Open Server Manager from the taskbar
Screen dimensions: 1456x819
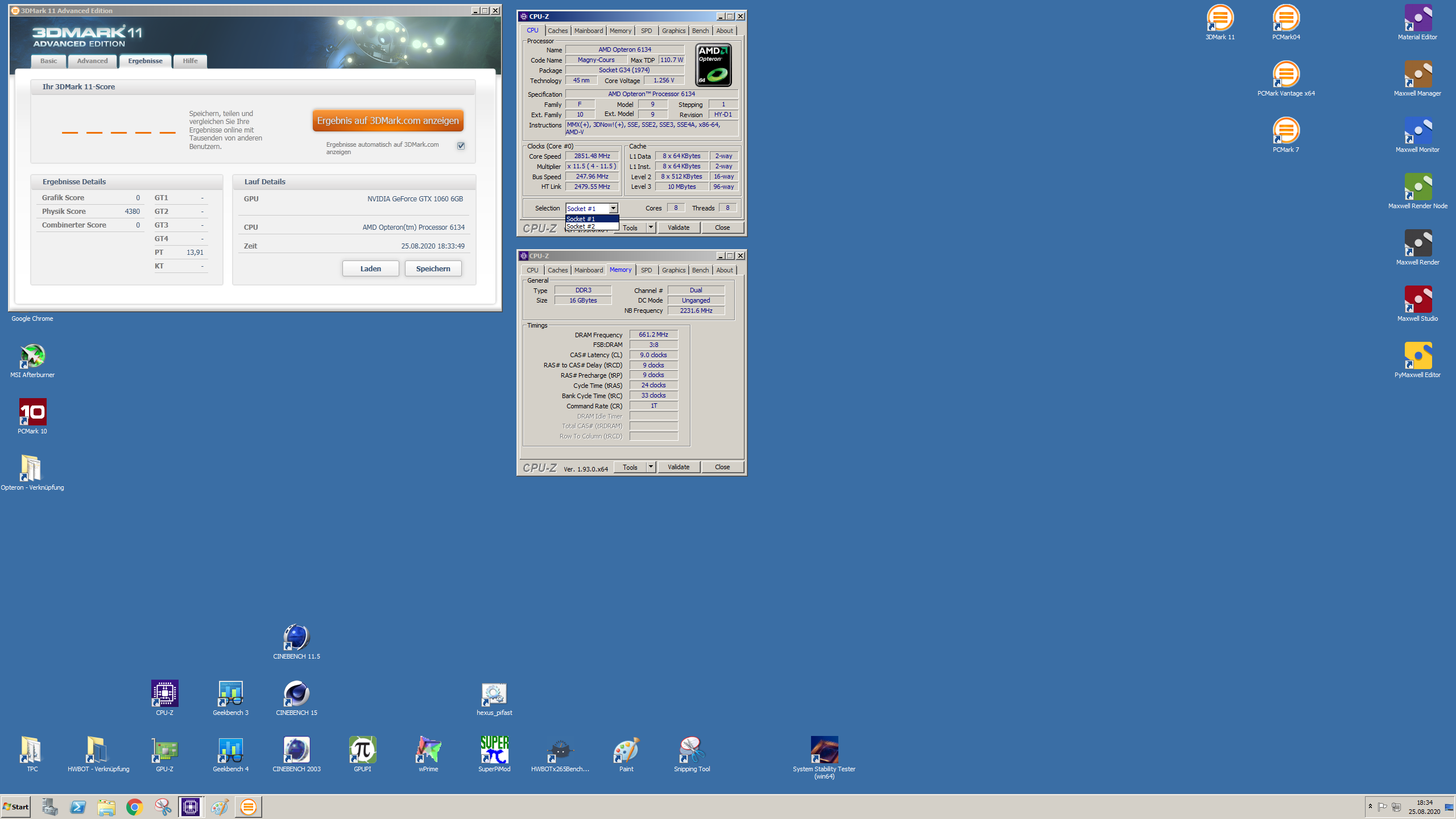[49, 807]
